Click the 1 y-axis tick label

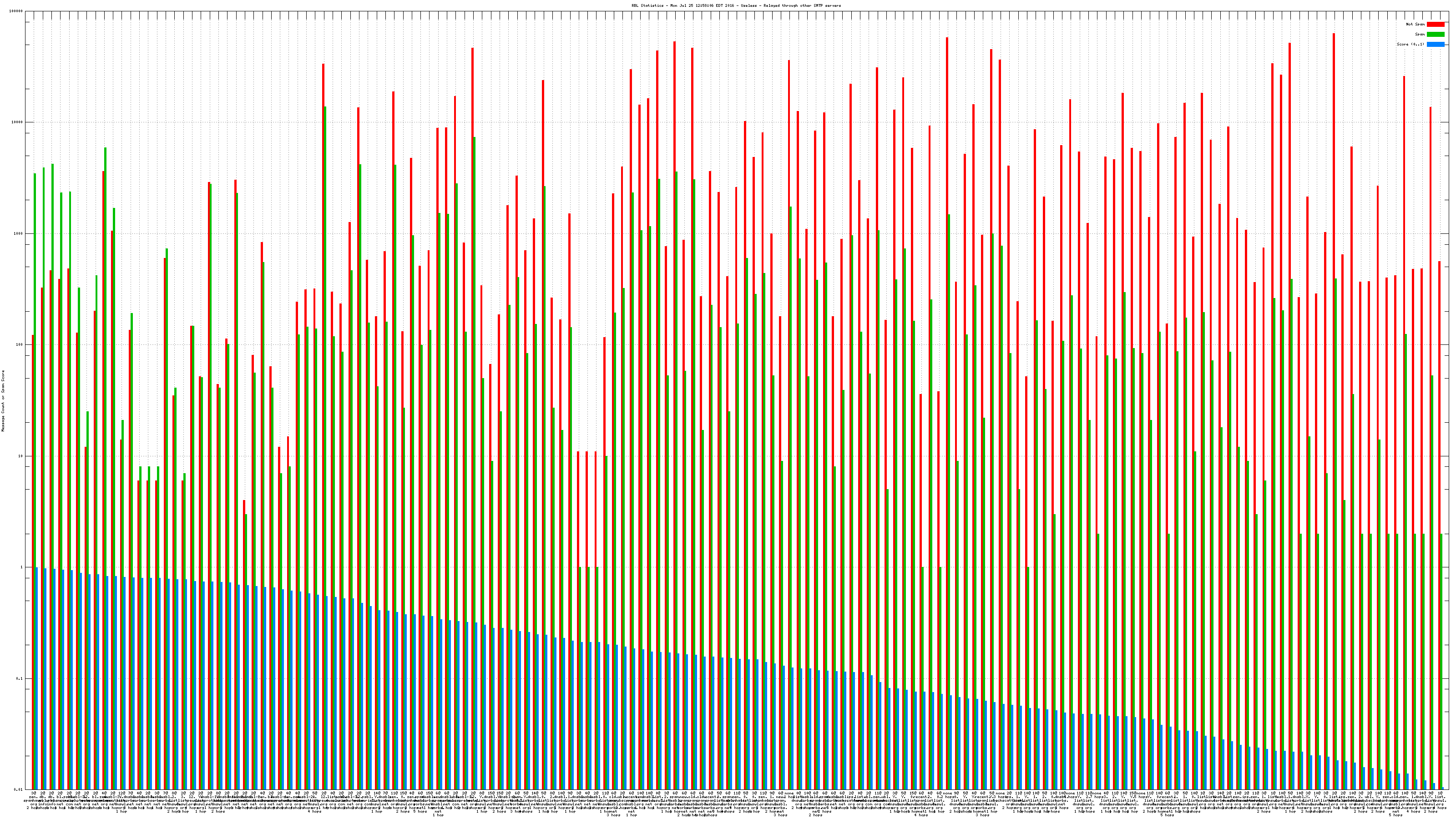(22, 567)
